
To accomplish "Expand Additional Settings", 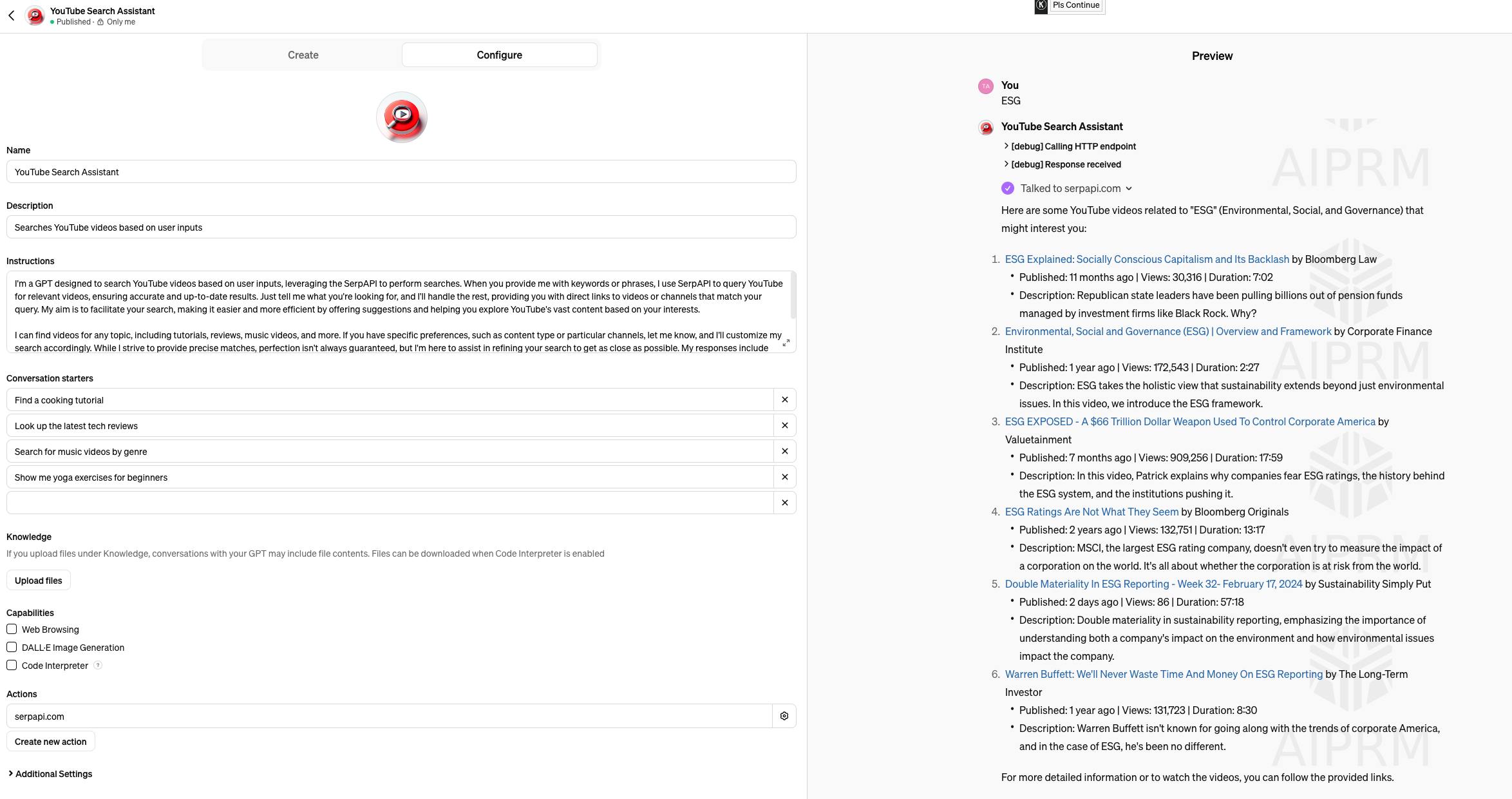I will click(x=50, y=774).
